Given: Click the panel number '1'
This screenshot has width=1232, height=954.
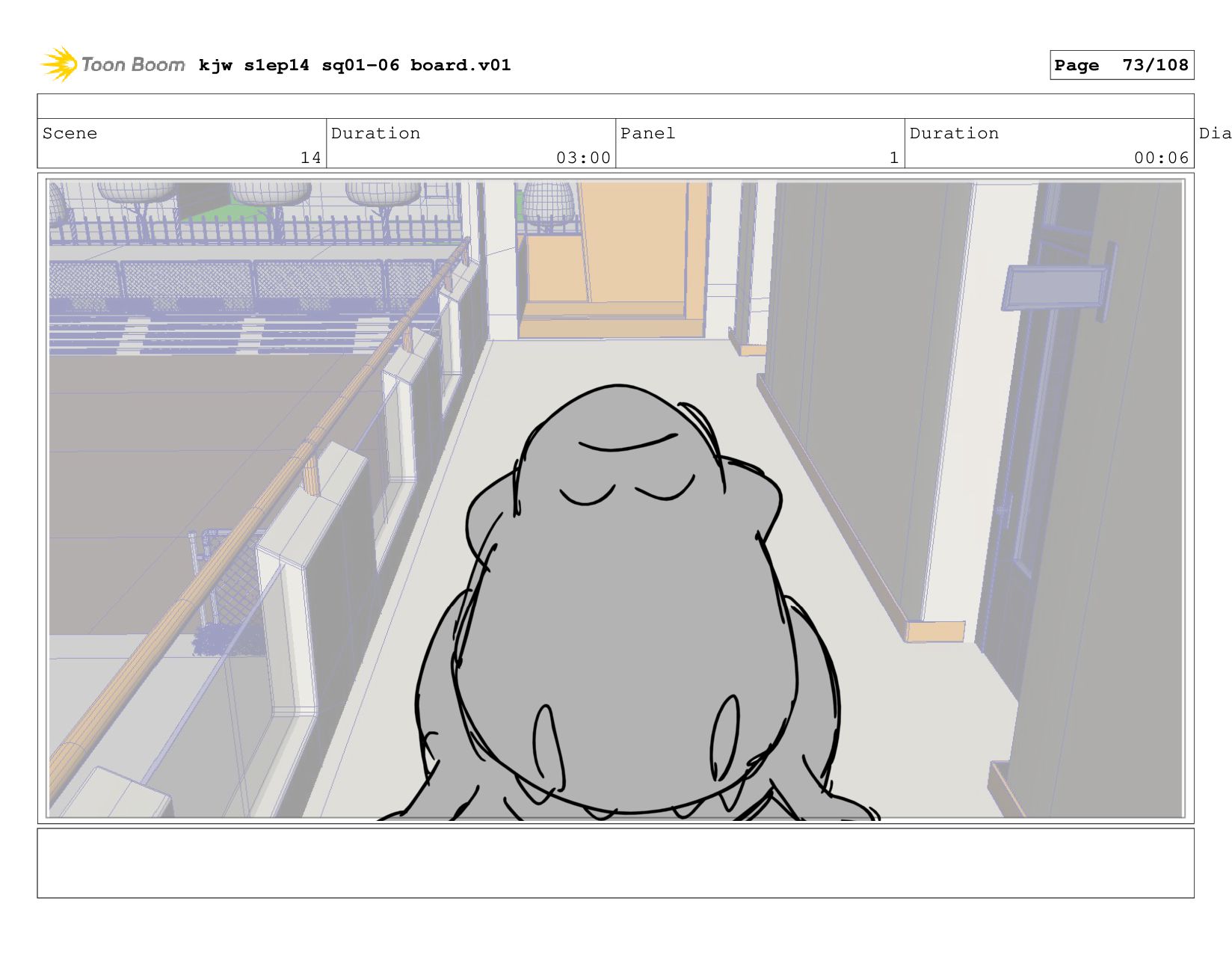Looking at the screenshot, I should pos(894,157).
